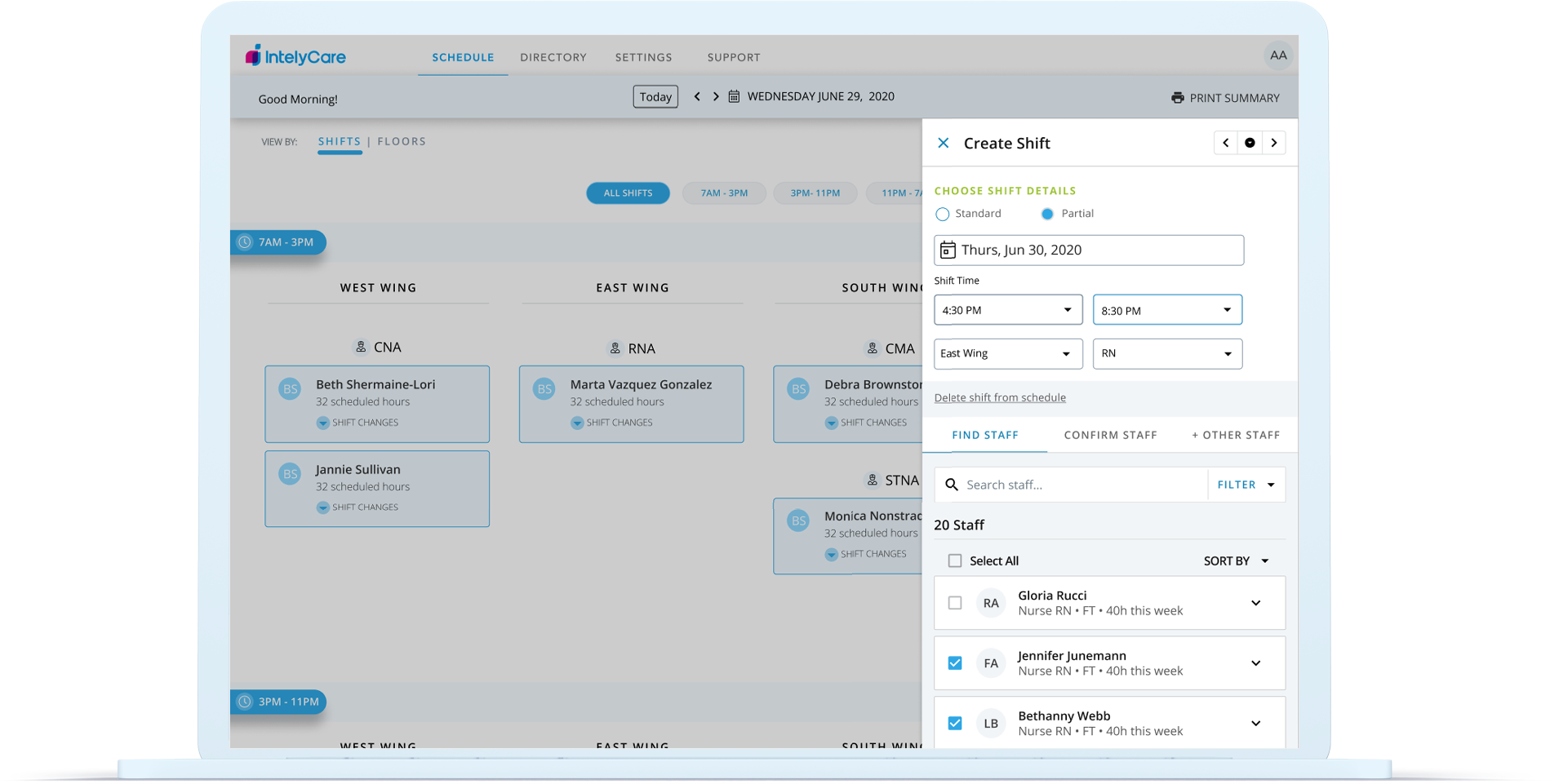Click the printer icon for Print Summary
Image resolution: width=1550 pixels, height=784 pixels.
[1177, 98]
